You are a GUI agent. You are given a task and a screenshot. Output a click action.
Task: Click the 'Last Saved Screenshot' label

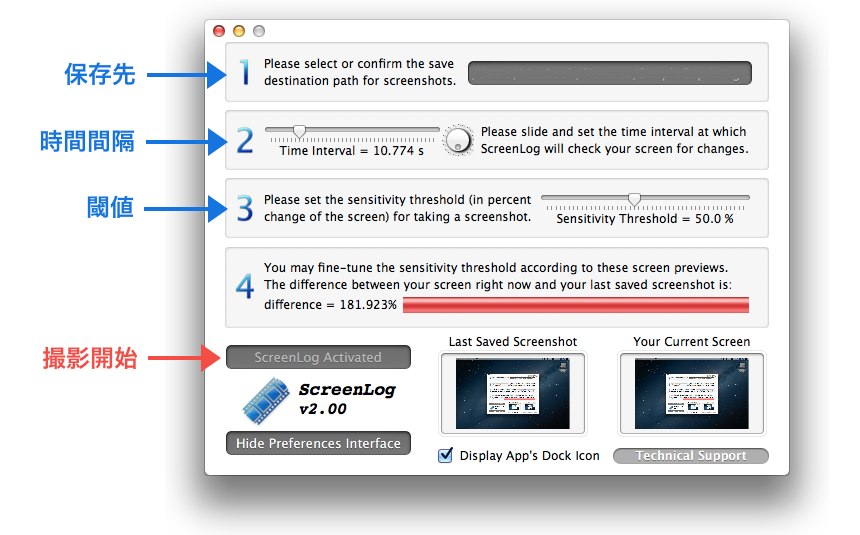point(513,341)
